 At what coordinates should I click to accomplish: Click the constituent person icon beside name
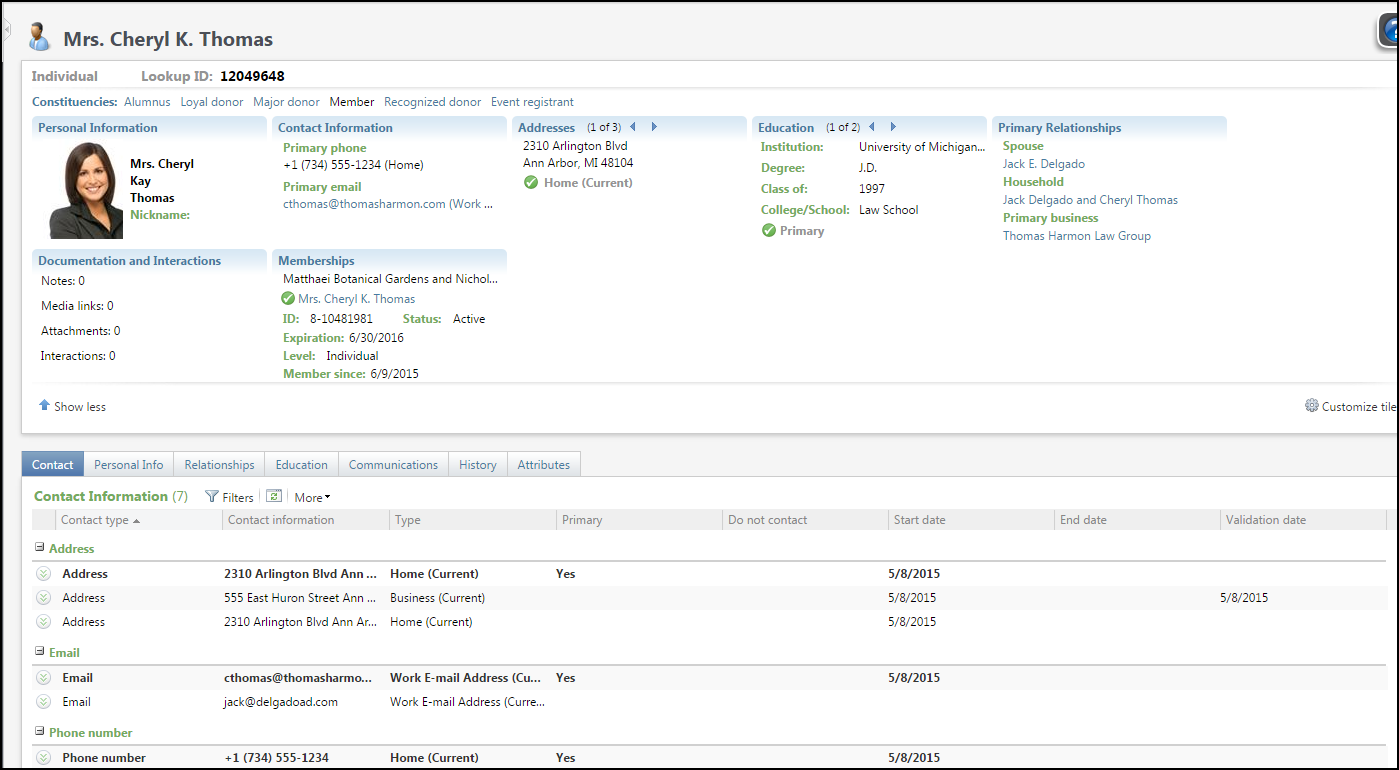[40, 38]
